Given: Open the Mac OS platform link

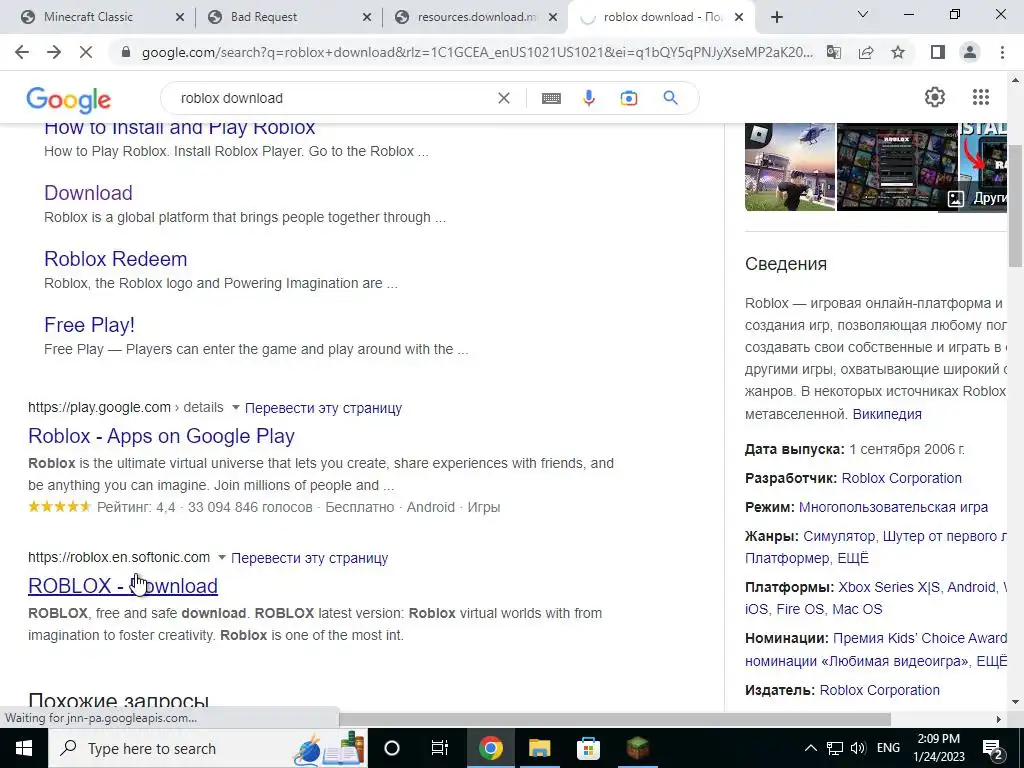Looking at the screenshot, I should tap(857, 609).
